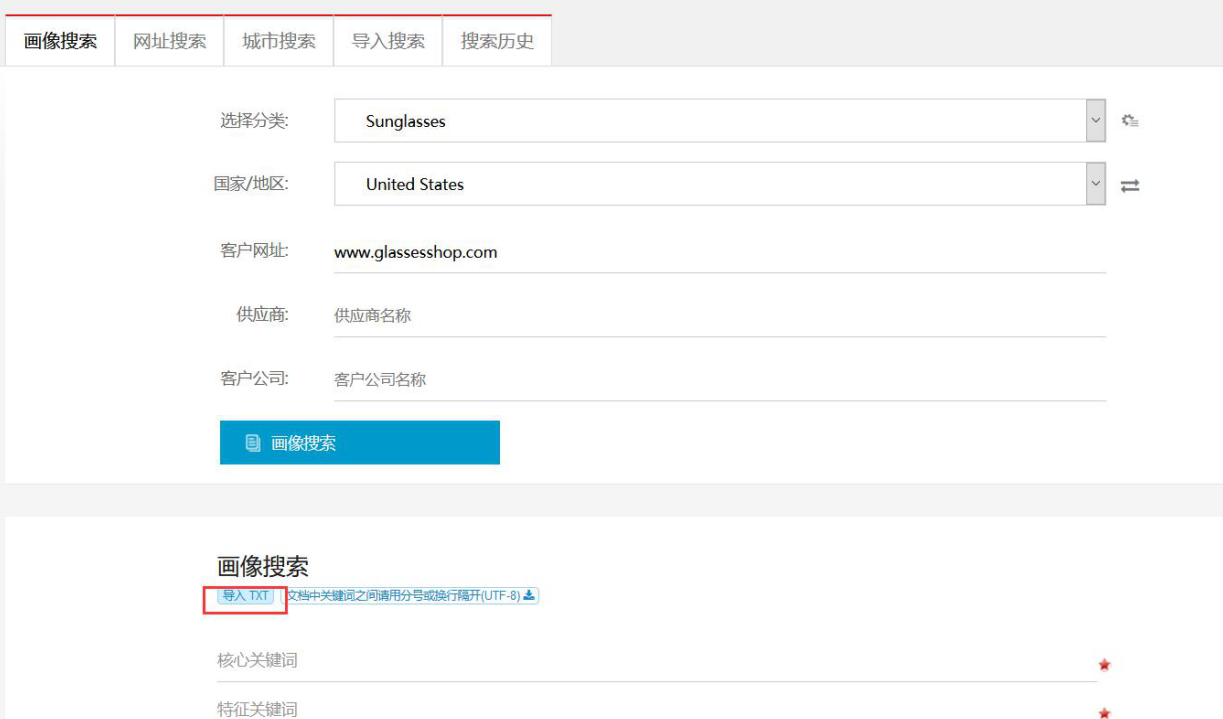Click the red star beside 特征关键词
This screenshot has height=719, width=1223.
coord(1104,713)
